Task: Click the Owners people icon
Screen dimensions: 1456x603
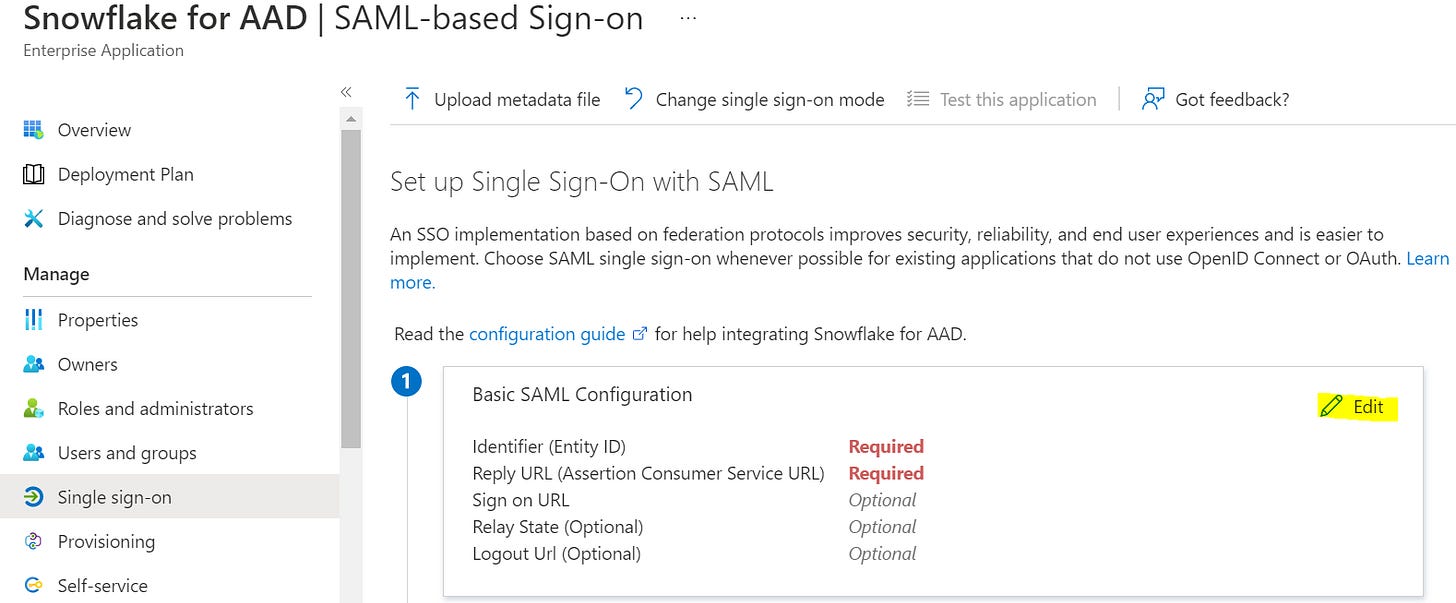Action: pos(34,365)
